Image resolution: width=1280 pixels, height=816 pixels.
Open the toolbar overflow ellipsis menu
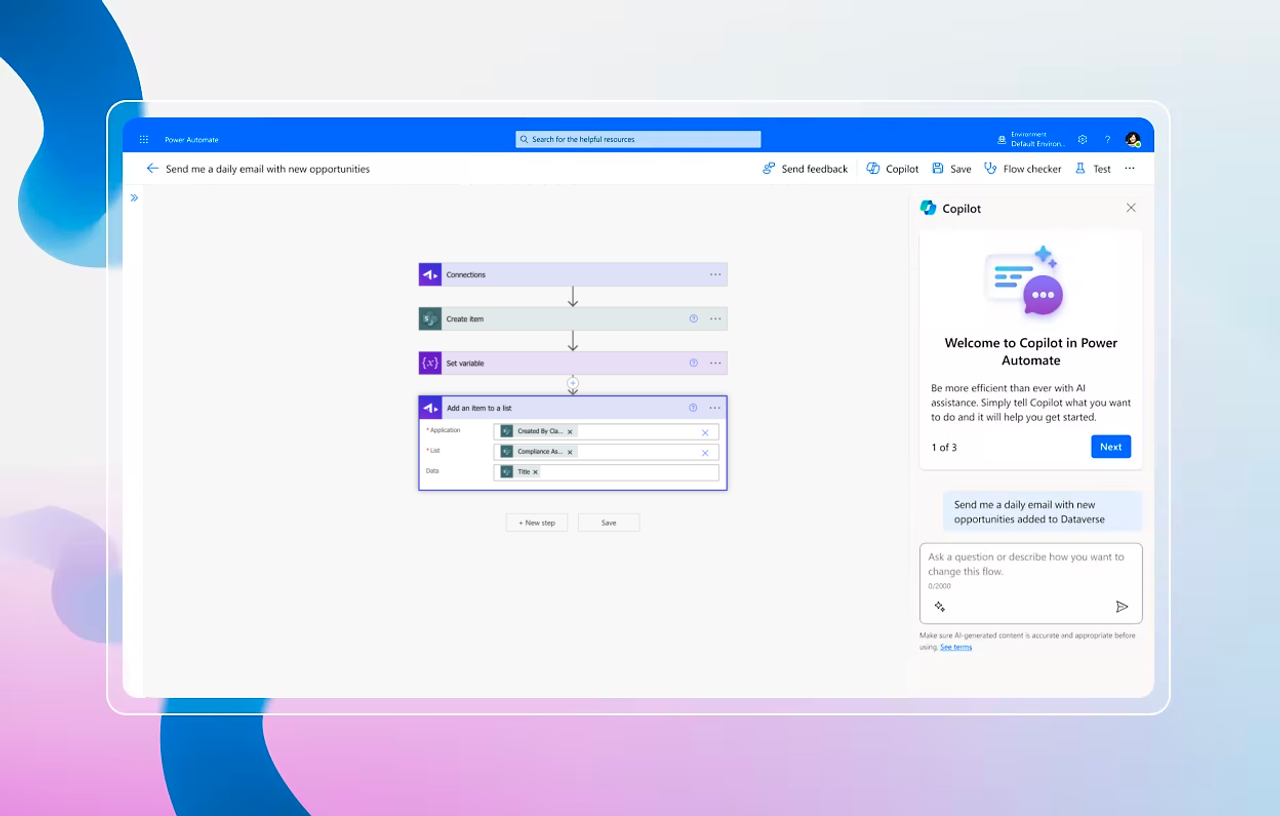tap(1130, 169)
